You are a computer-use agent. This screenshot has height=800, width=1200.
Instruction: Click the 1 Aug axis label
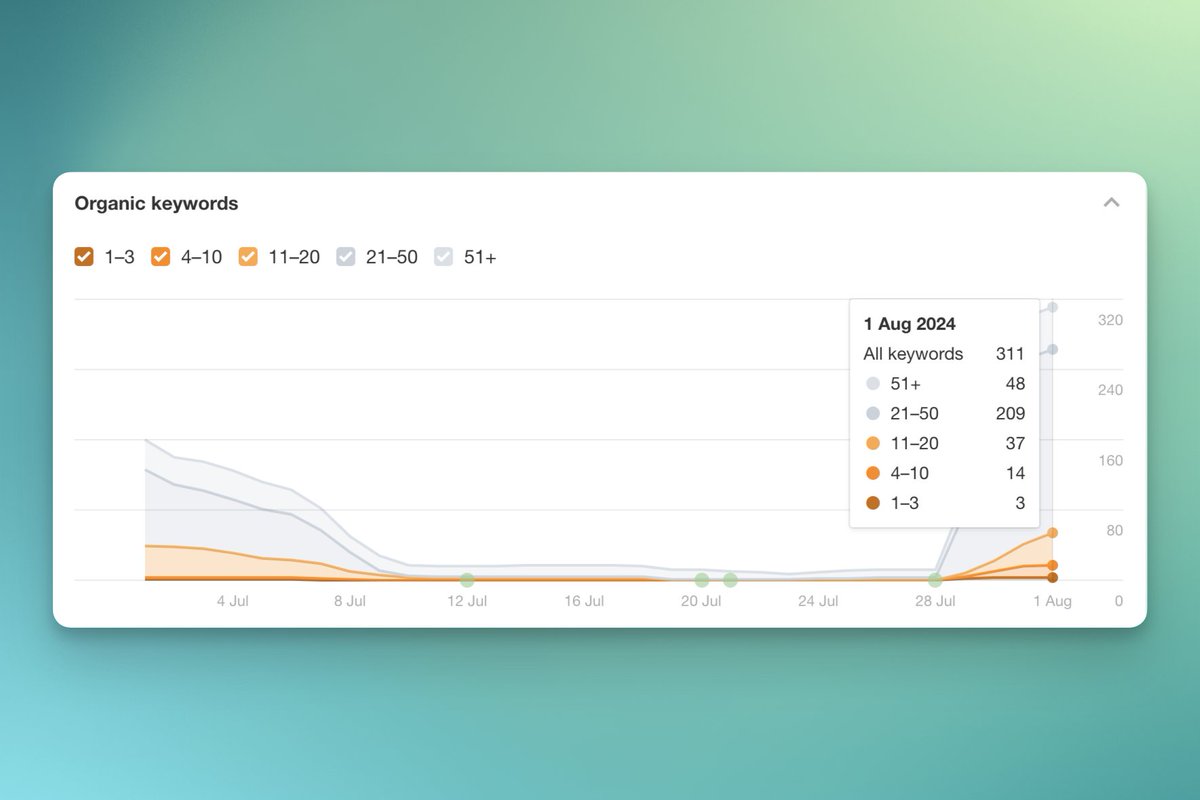pyautogui.click(x=1052, y=601)
